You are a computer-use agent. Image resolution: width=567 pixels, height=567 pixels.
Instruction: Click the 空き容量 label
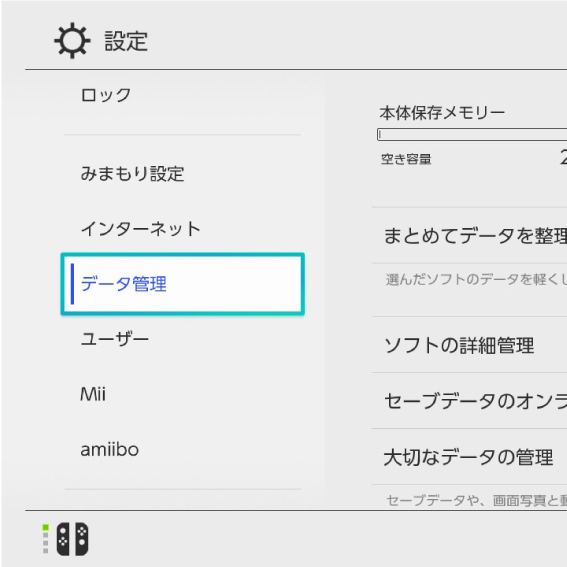(406, 159)
